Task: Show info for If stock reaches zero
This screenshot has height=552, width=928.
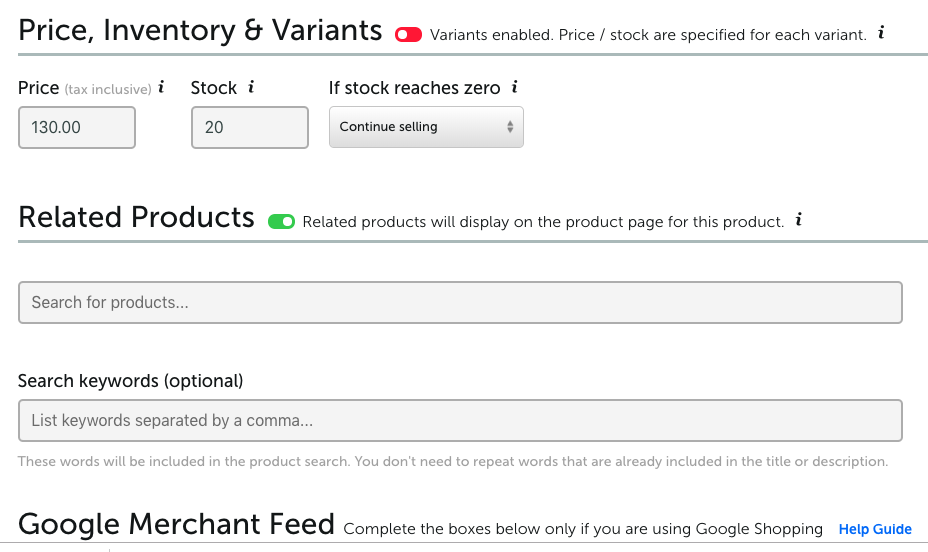Action: pyautogui.click(x=515, y=88)
